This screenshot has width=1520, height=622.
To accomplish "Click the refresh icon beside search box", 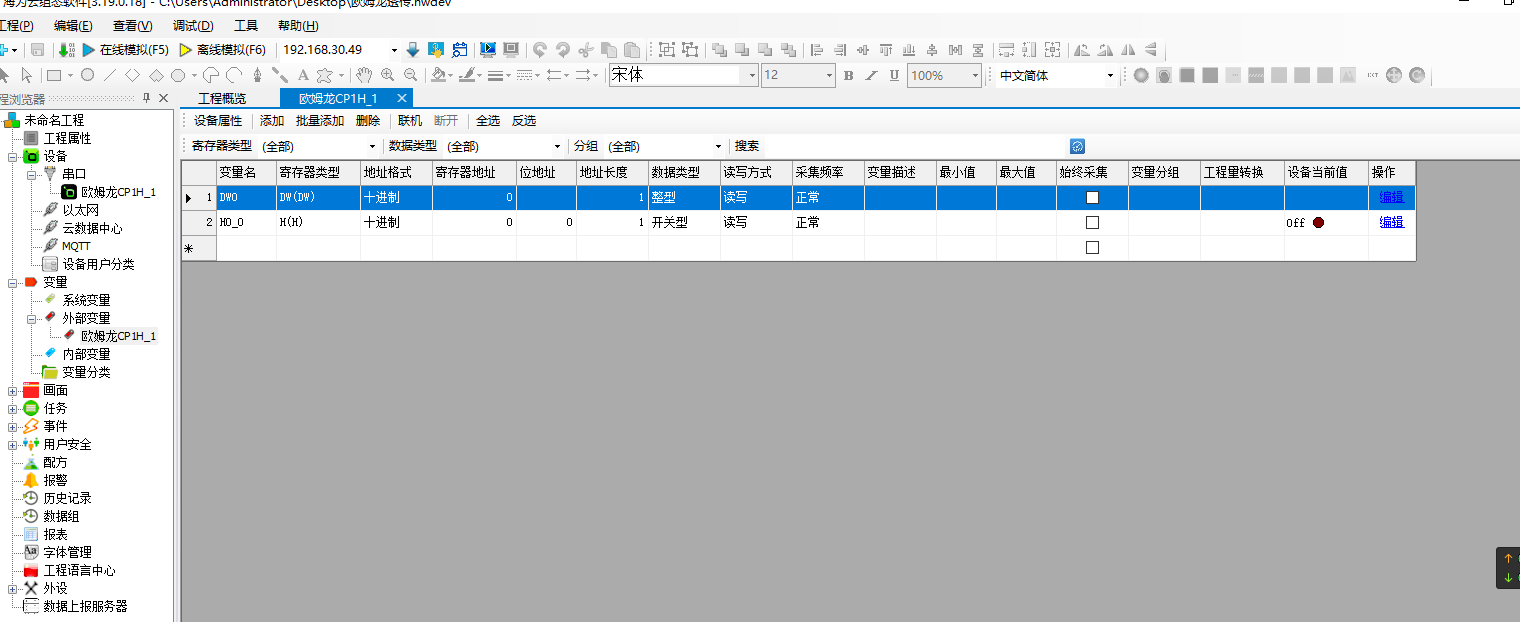I will coord(1077,146).
